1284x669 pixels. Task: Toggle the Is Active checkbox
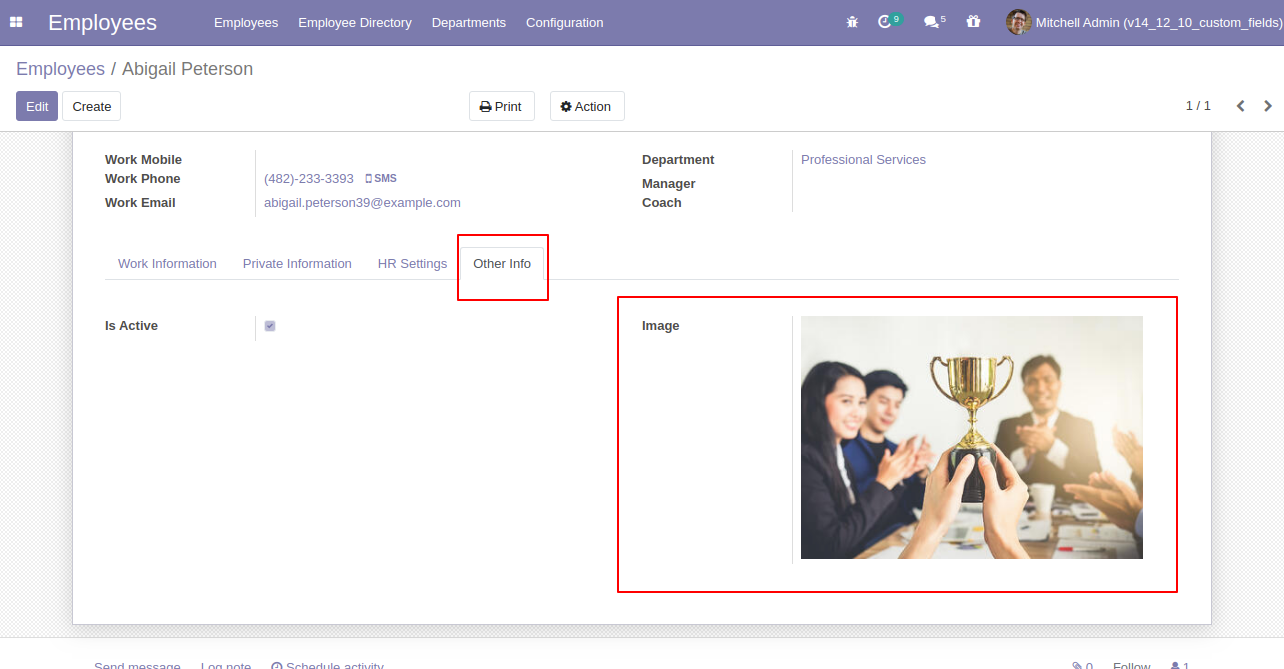click(x=270, y=326)
